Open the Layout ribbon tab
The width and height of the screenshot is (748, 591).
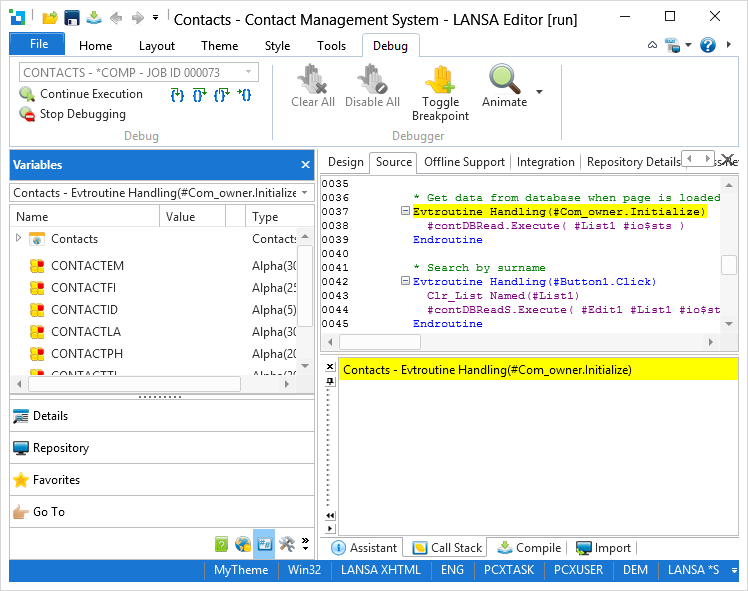click(x=157, y=46)
